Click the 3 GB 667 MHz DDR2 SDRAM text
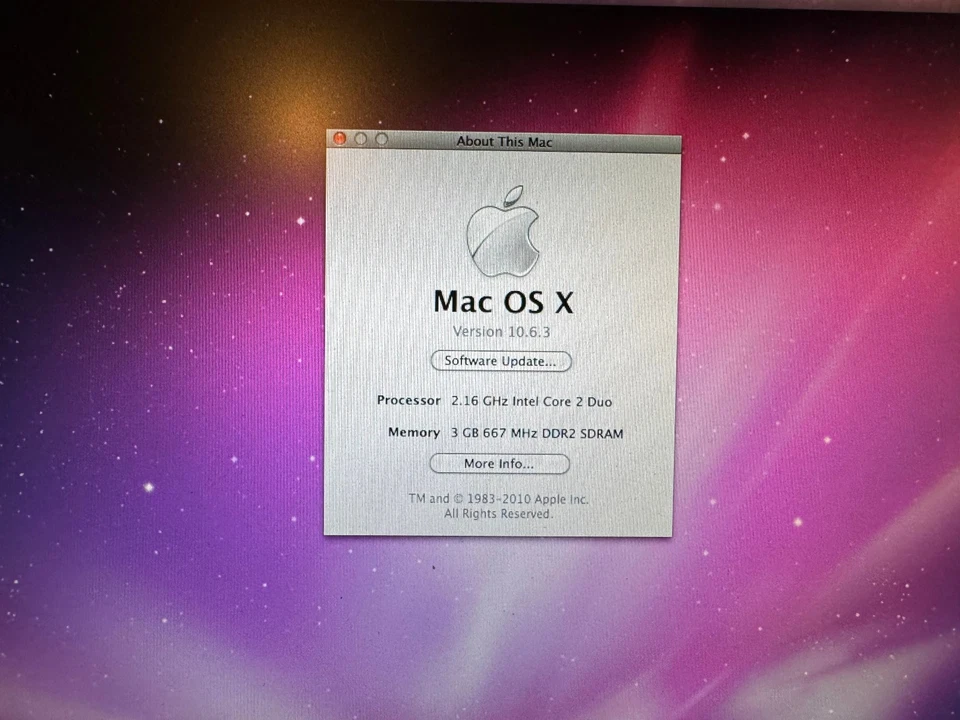The height and width of the screenshot is (720, 960). [538, 433]
